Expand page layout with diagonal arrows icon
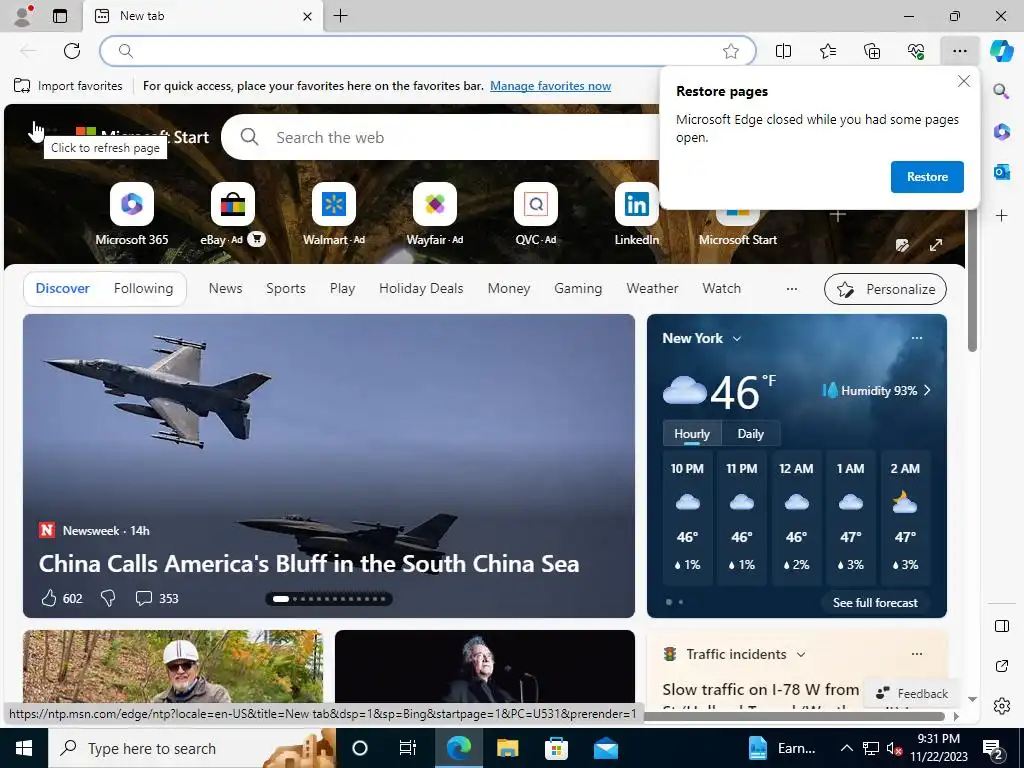 [x=936, y=245]
